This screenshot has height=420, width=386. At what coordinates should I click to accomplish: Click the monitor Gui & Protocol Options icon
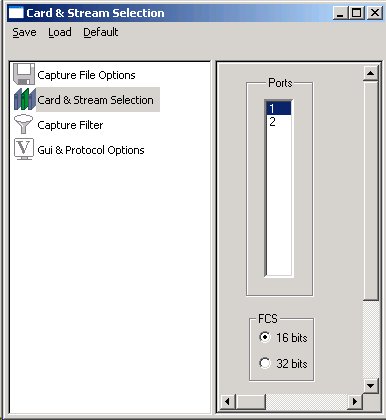tap(24, 149)
